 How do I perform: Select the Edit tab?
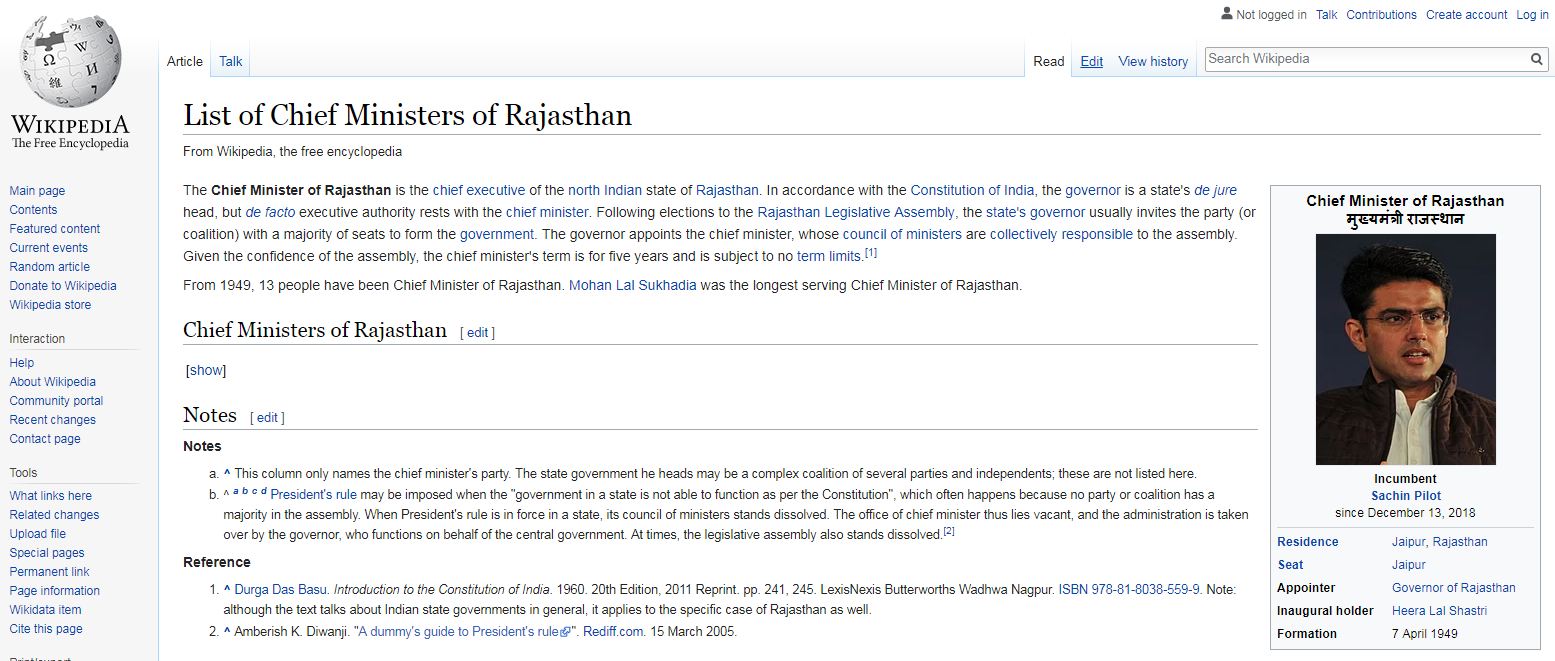(1091, 61)
